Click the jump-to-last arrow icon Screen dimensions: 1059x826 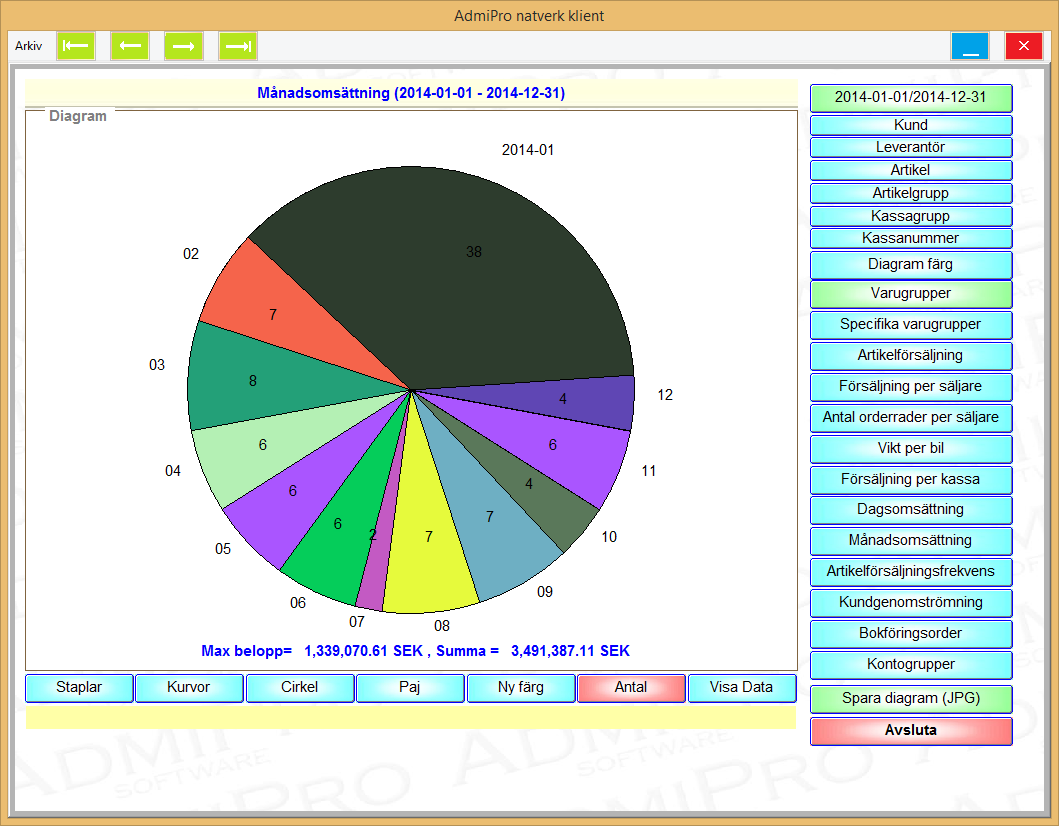[x=238, y=46]
